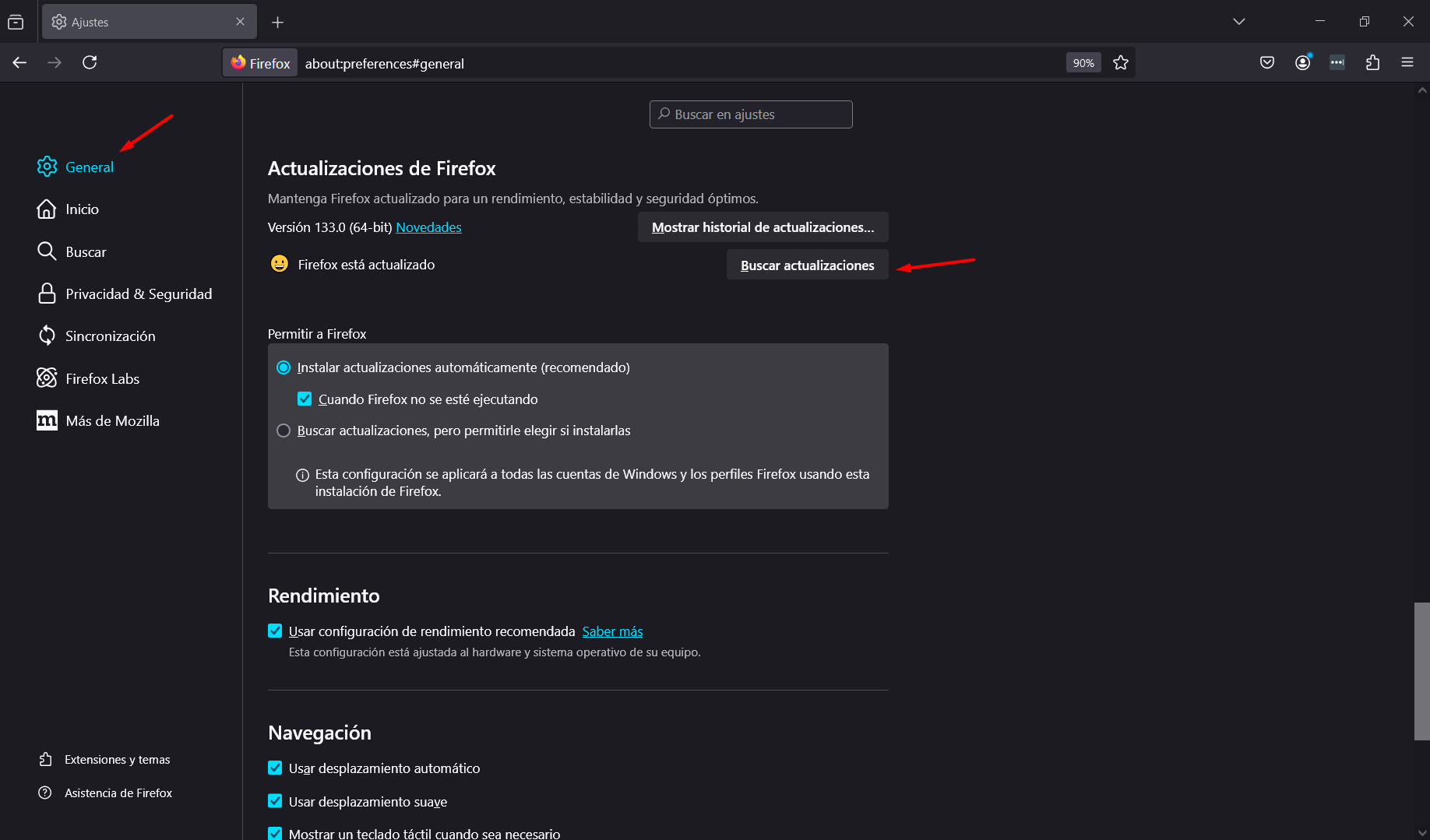
Task: Open the tab list dropdown arrow
Action: point(1239,22)
